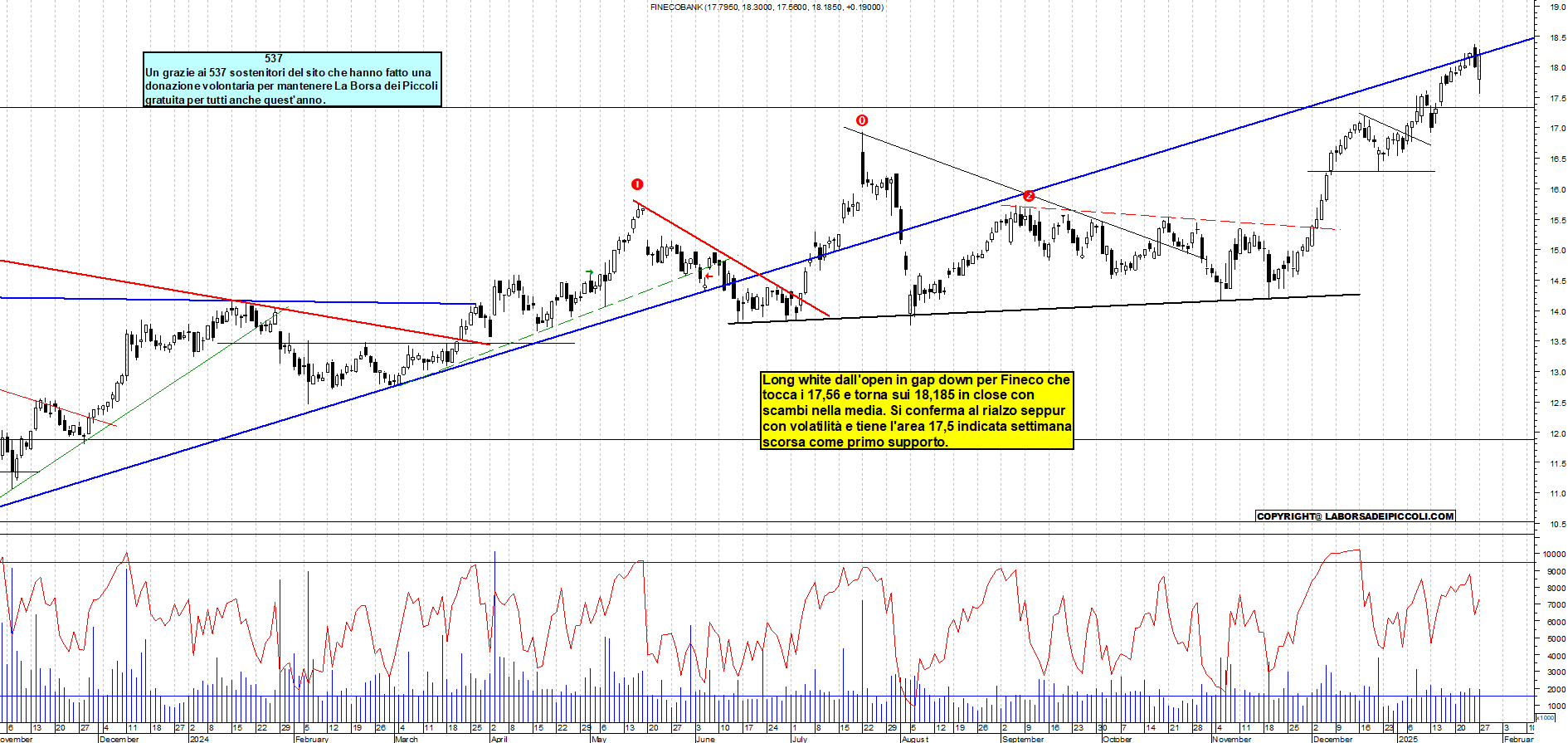The width and height of the screenshot is (1568, 743).
Task: Click the 3000 volume axis label
Action: point(1556,673)
